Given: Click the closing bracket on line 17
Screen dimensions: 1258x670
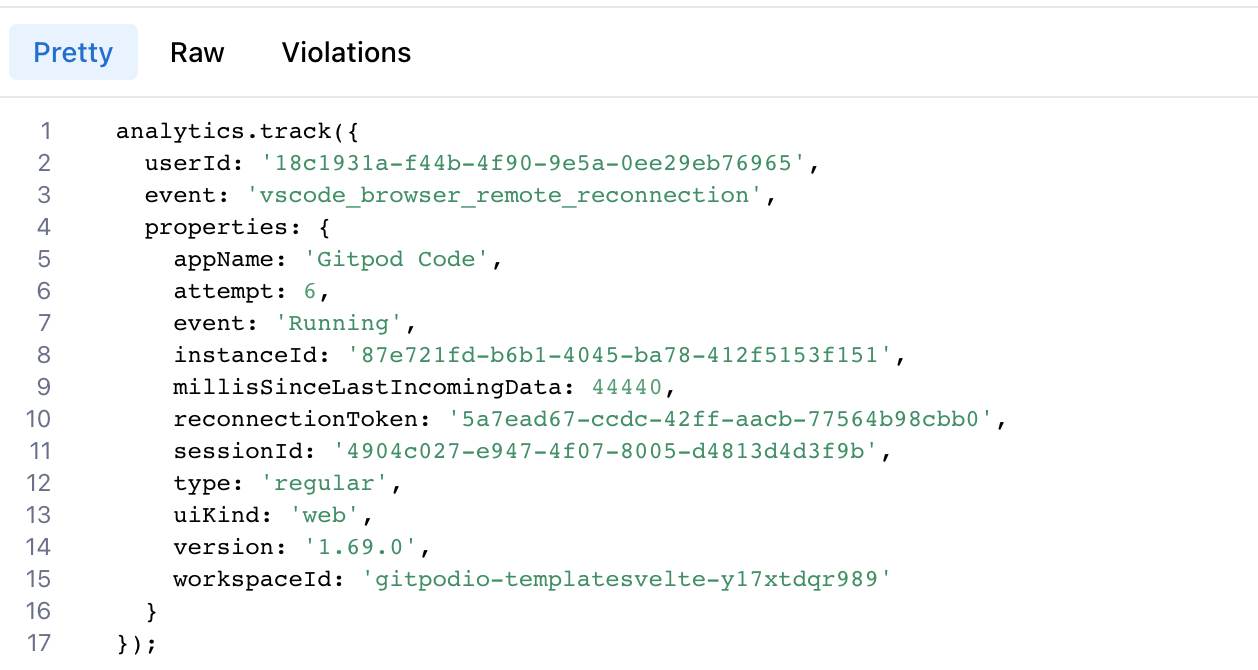Looking at the screenshot, I should tap(143, 643).
